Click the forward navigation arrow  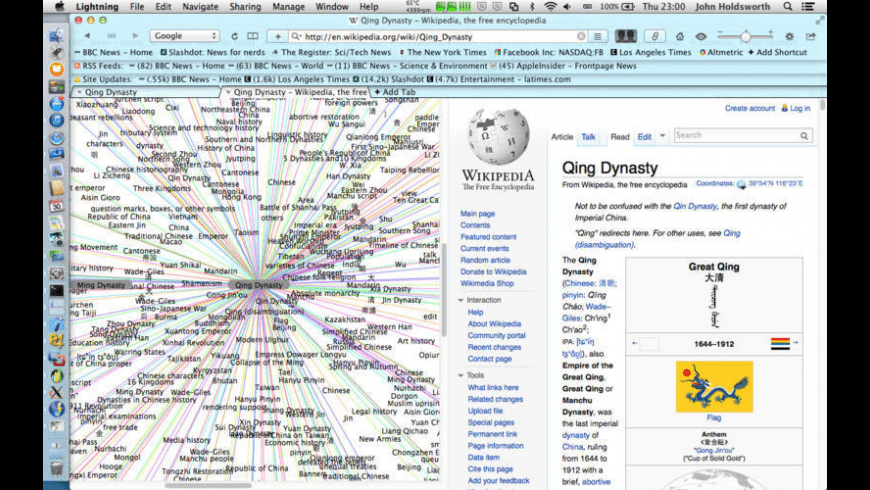[x=135, y=36]
